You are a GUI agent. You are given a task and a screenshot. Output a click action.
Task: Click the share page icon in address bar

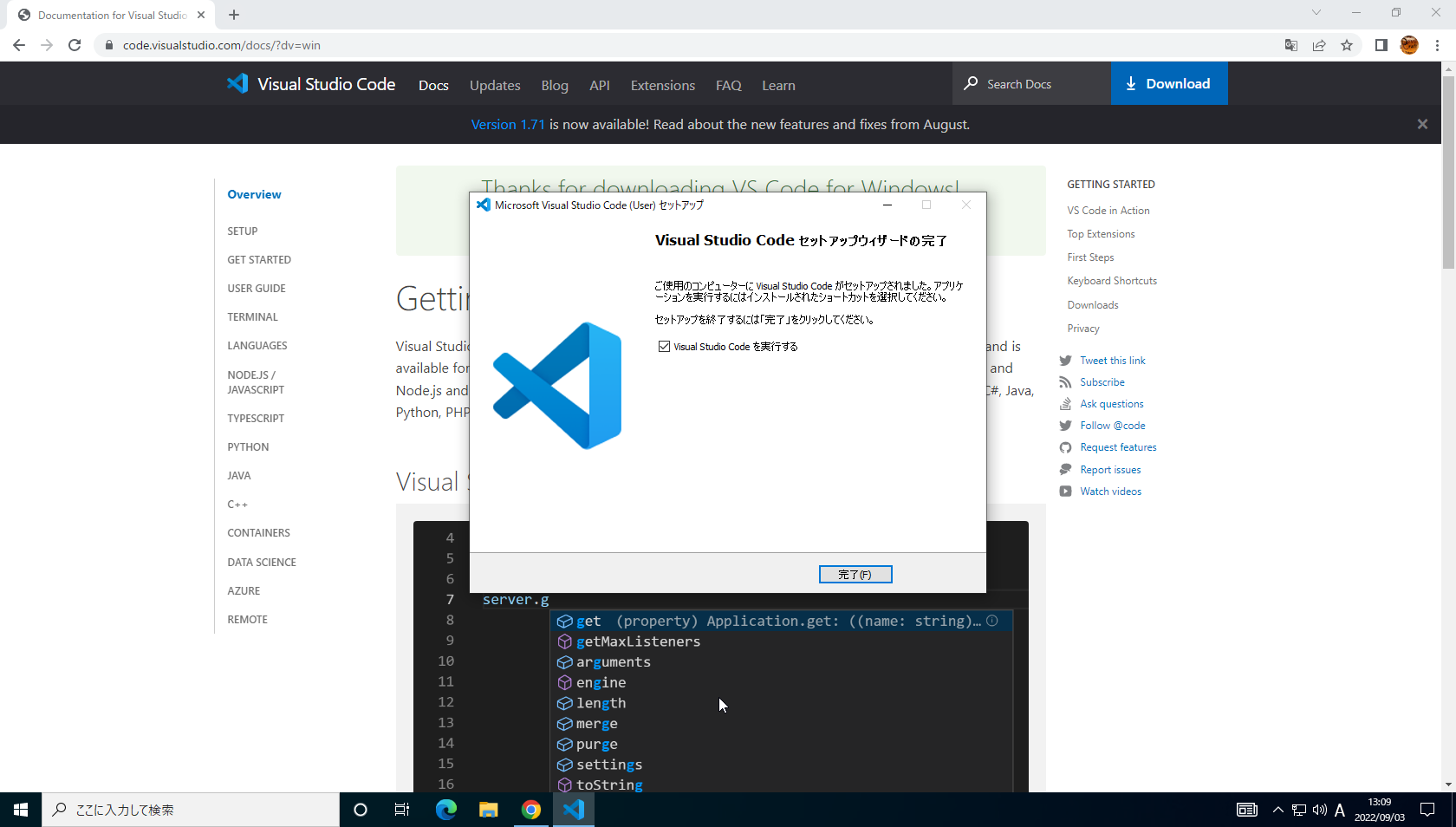[x=1319, y=45]
